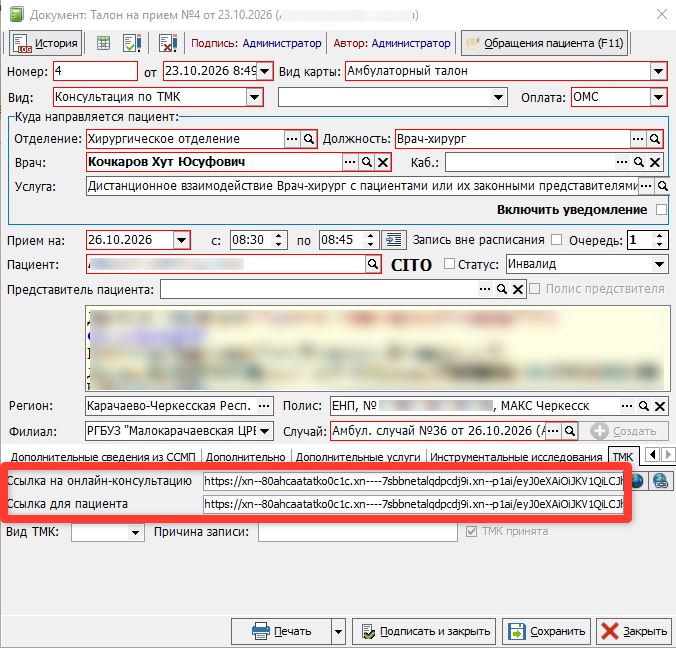Screen dimensions: 676x648
Task: Clear the Врач field with X
Action: tap(383, 162)
